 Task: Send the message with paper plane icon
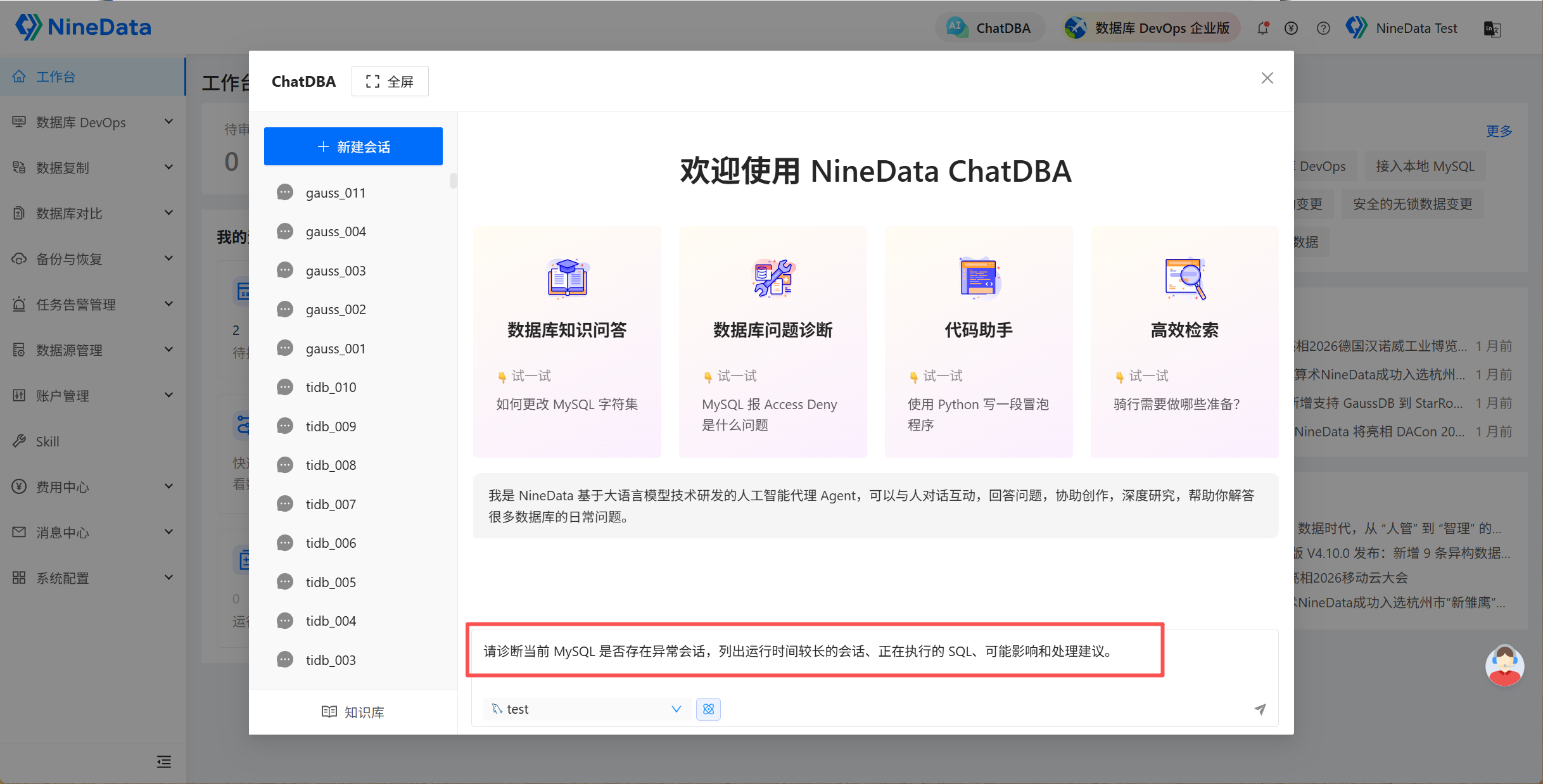click(1260, 709)
